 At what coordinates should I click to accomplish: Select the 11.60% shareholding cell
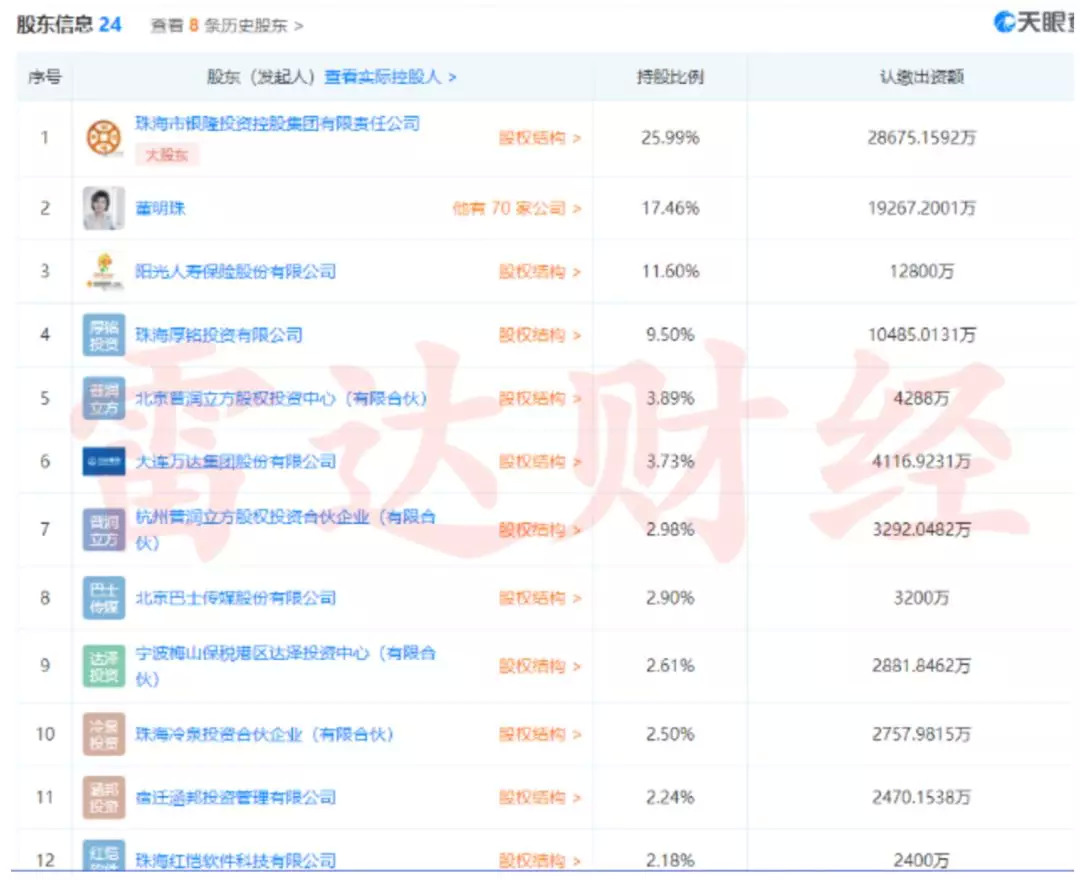point(670,271)
